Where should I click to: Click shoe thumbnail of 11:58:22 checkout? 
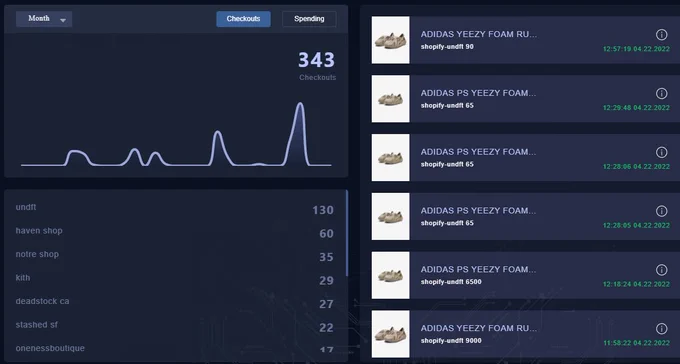tap(390, 334)
